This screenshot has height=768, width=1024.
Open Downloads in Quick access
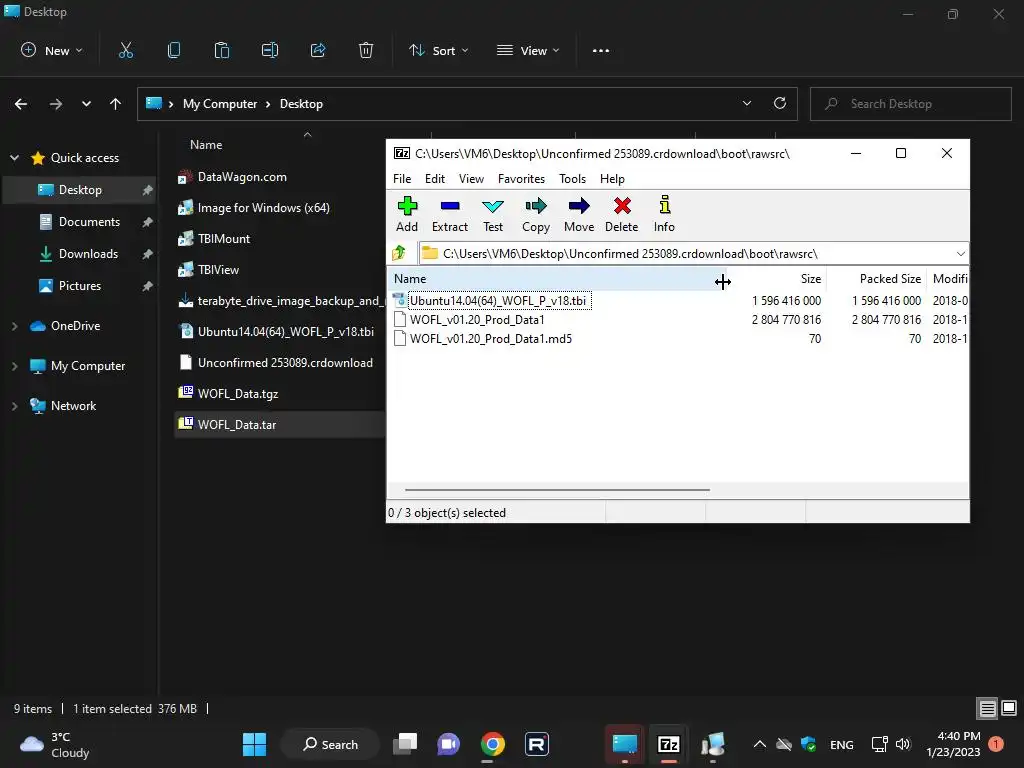tap(88, 254)
